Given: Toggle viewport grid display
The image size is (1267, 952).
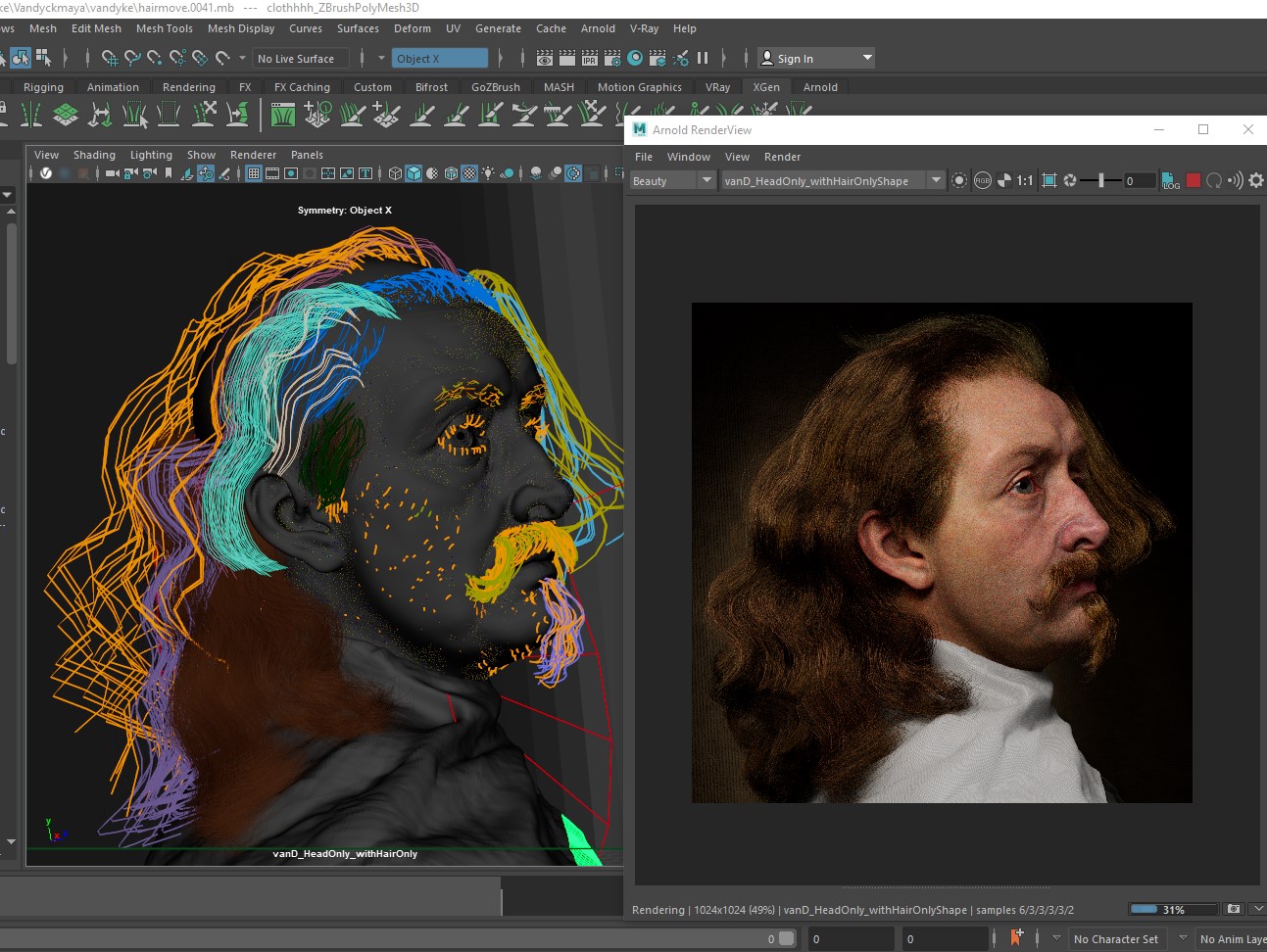Looking at the screenshot, I should (253, 173).
